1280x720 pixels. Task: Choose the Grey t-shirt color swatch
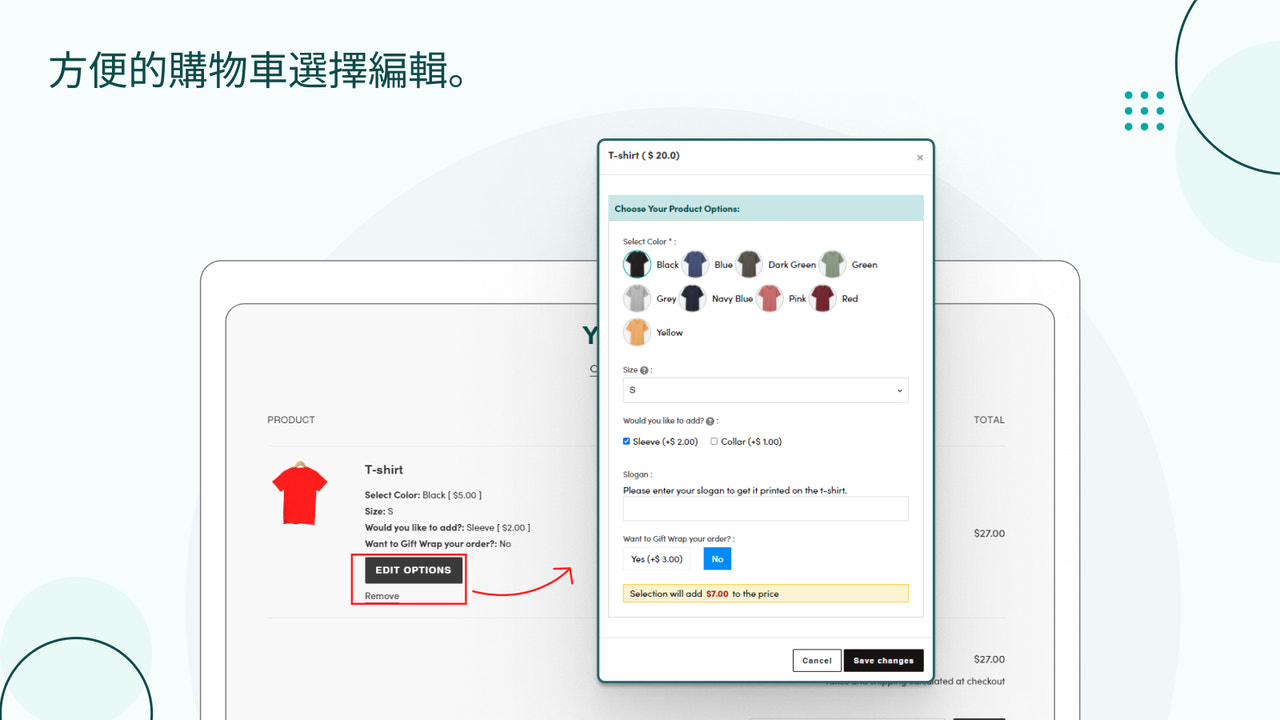pyautogui.click(x=637, y=298)
